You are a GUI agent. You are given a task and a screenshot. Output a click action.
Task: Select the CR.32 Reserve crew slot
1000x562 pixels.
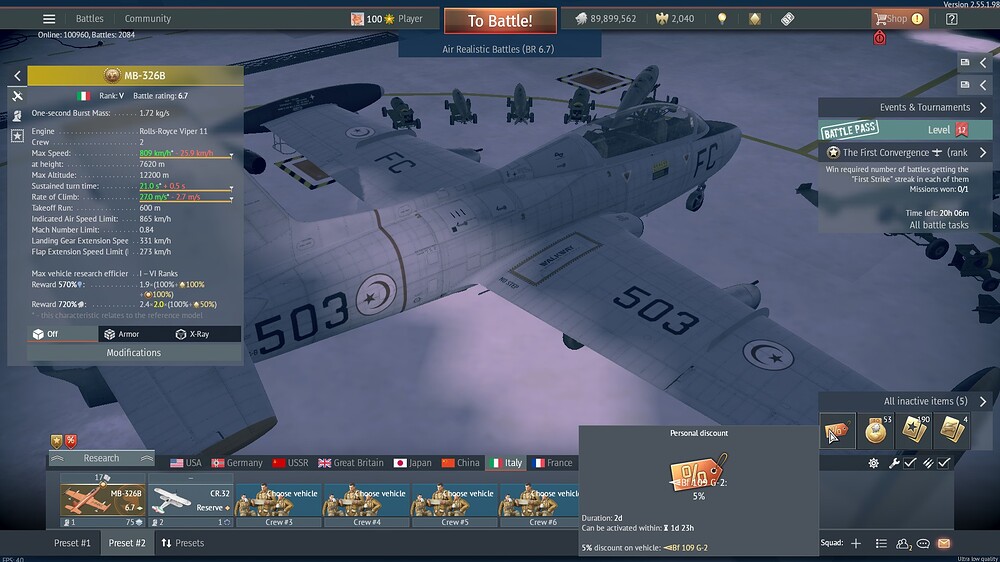(191, 499)
